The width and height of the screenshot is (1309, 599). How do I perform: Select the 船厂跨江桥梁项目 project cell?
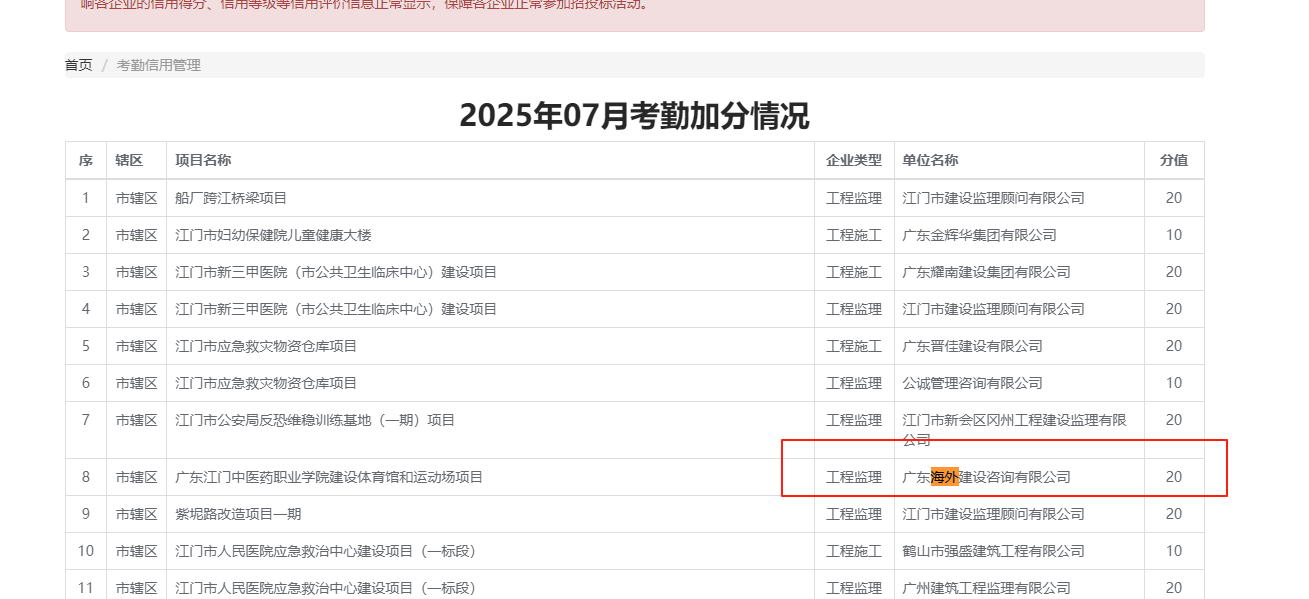point(231,198)
